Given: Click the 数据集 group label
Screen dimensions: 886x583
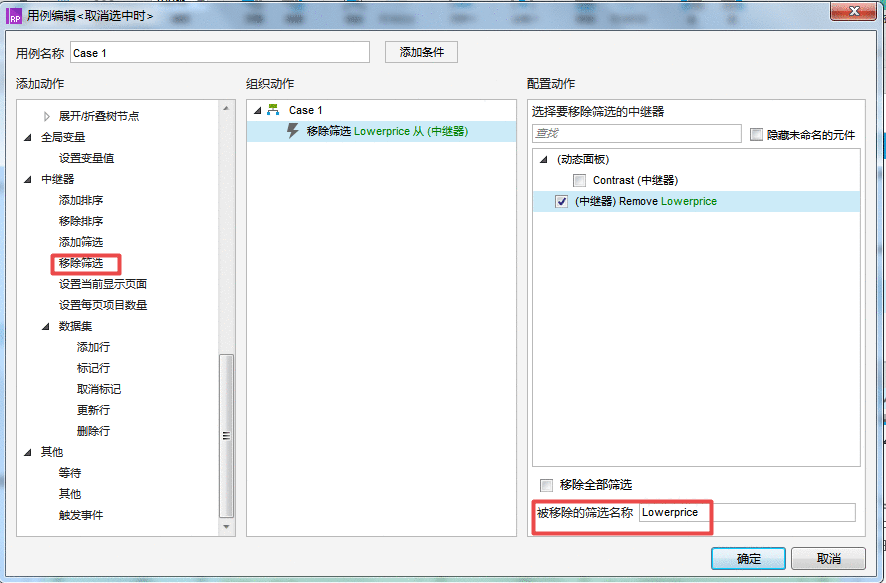Looking at the screenshot, I should pyautogui.click(x=75, y=326).
